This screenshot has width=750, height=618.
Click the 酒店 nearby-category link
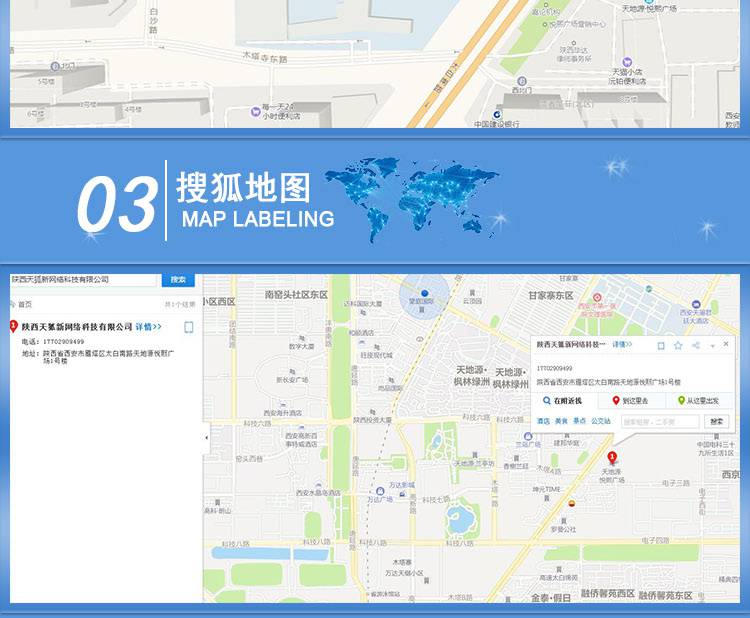click(543, 421)
